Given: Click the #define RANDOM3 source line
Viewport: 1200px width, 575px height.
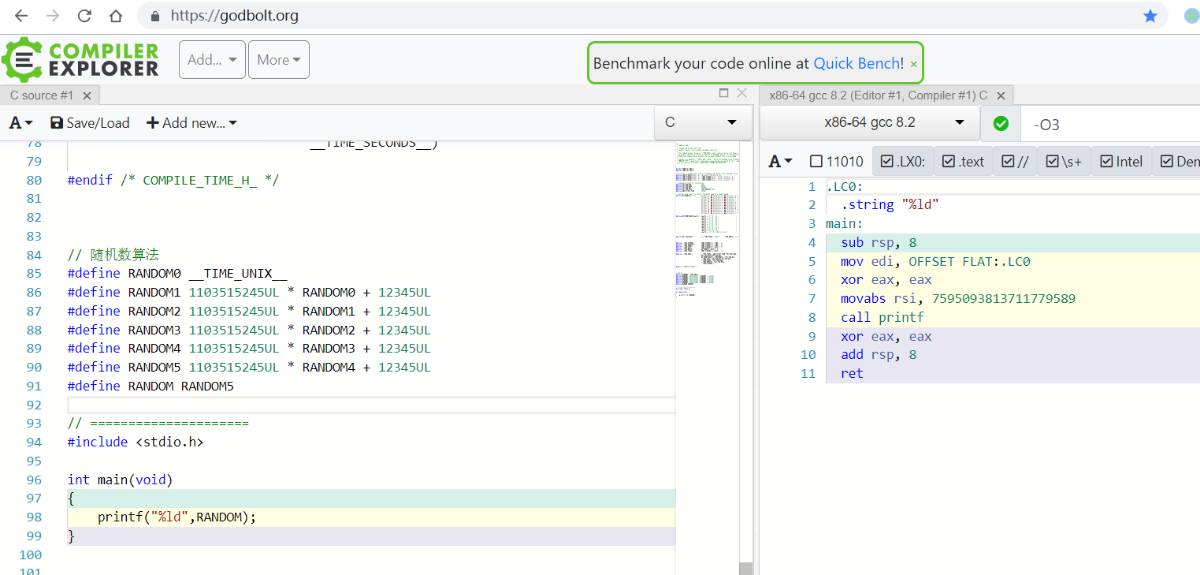Looking at the screenshot, I should point(249,329).
